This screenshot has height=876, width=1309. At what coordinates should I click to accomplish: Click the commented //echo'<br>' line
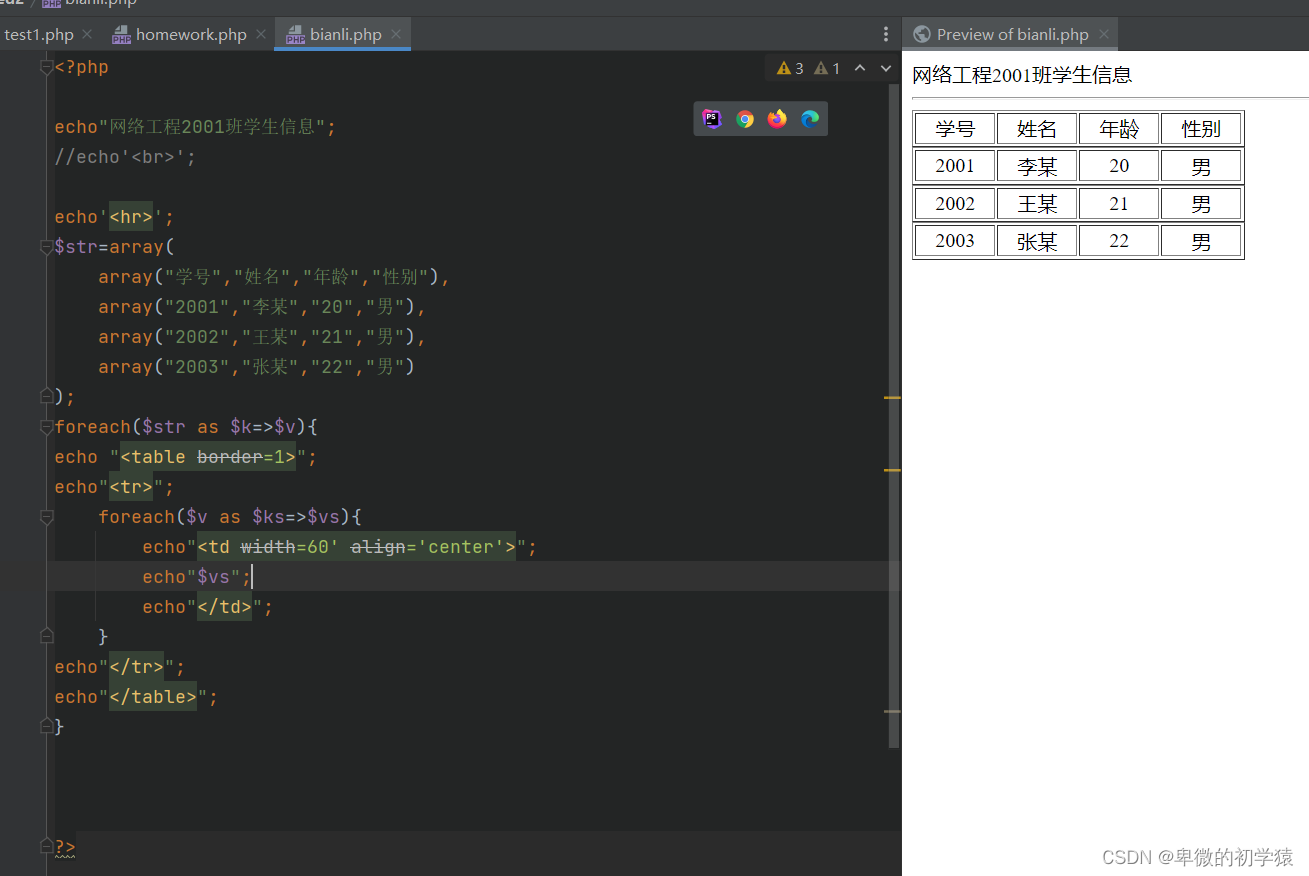click(126, 157)
